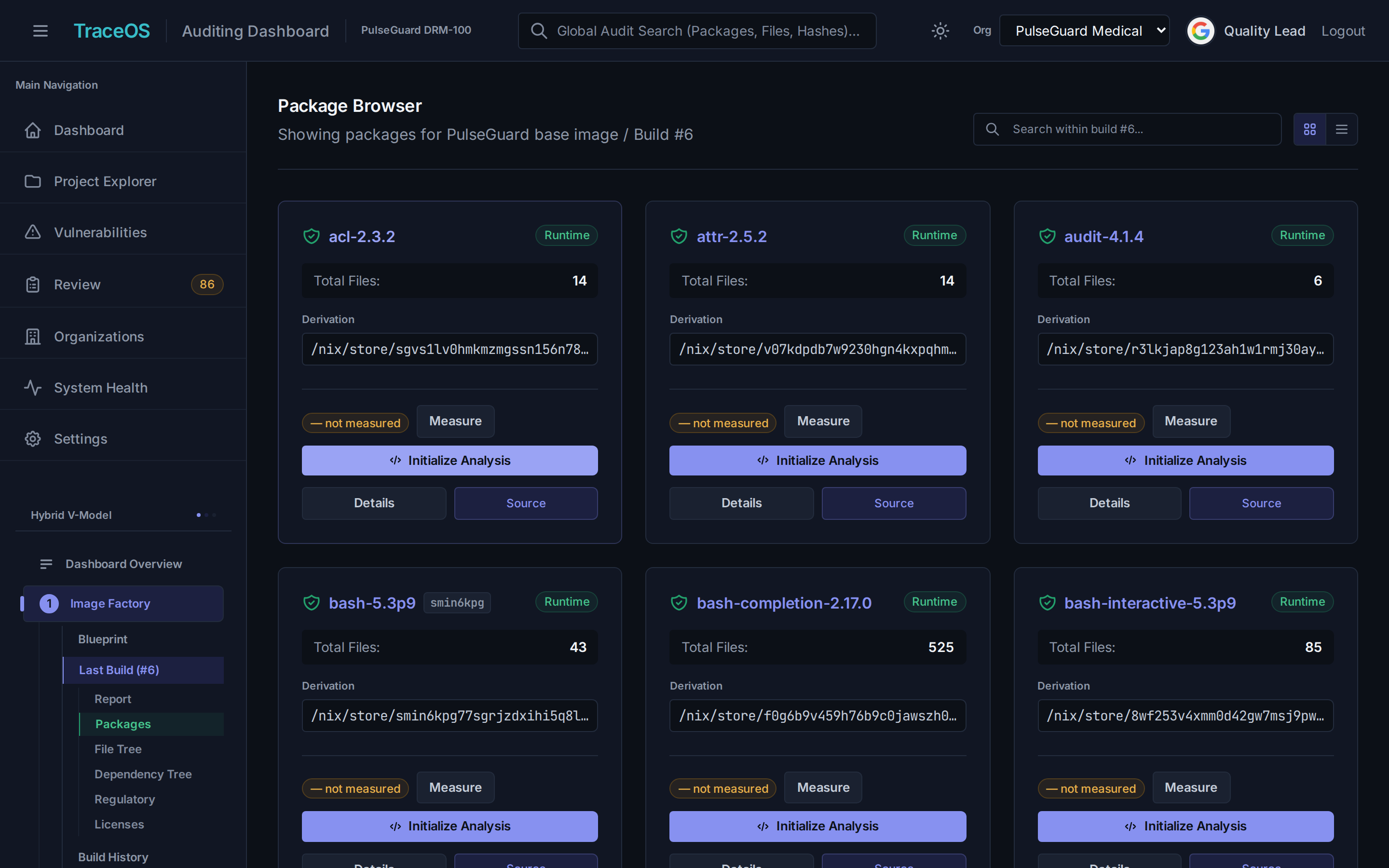Click the Review badge showing 86
The image size is (1389, 868).
[x=206, y=284]
